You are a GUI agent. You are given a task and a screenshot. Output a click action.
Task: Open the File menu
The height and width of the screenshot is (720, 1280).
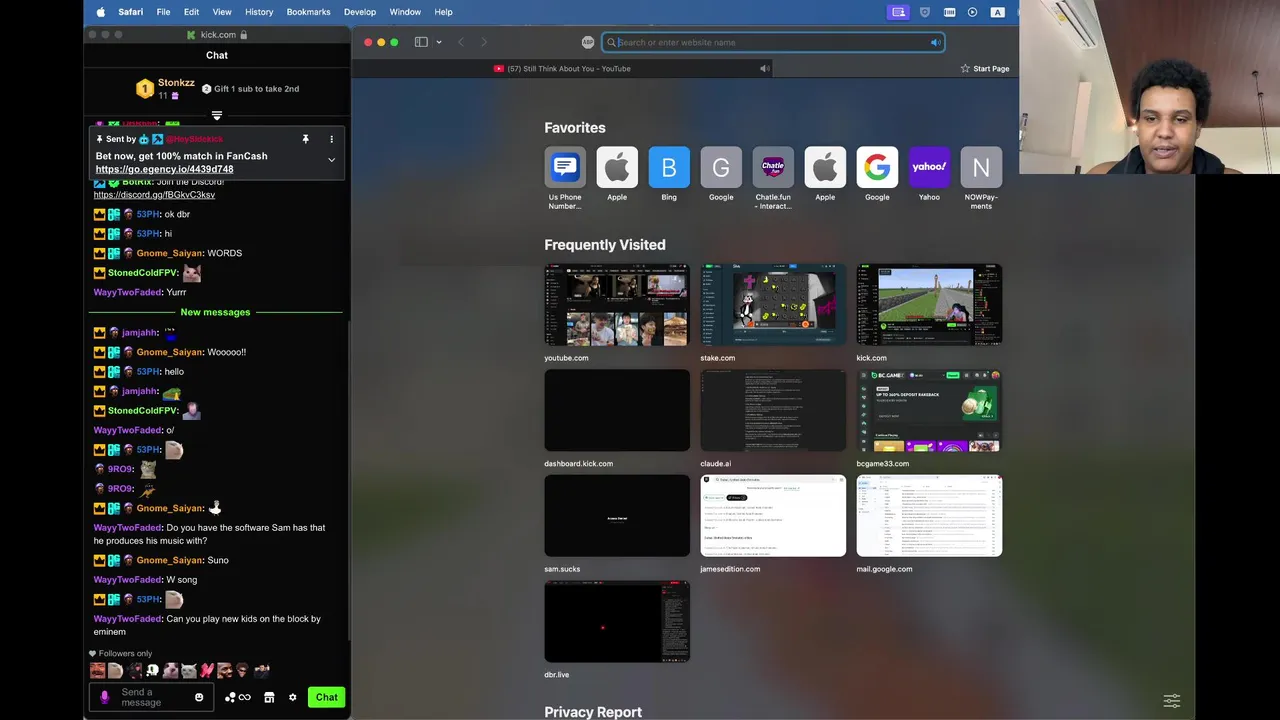(163, 12)
